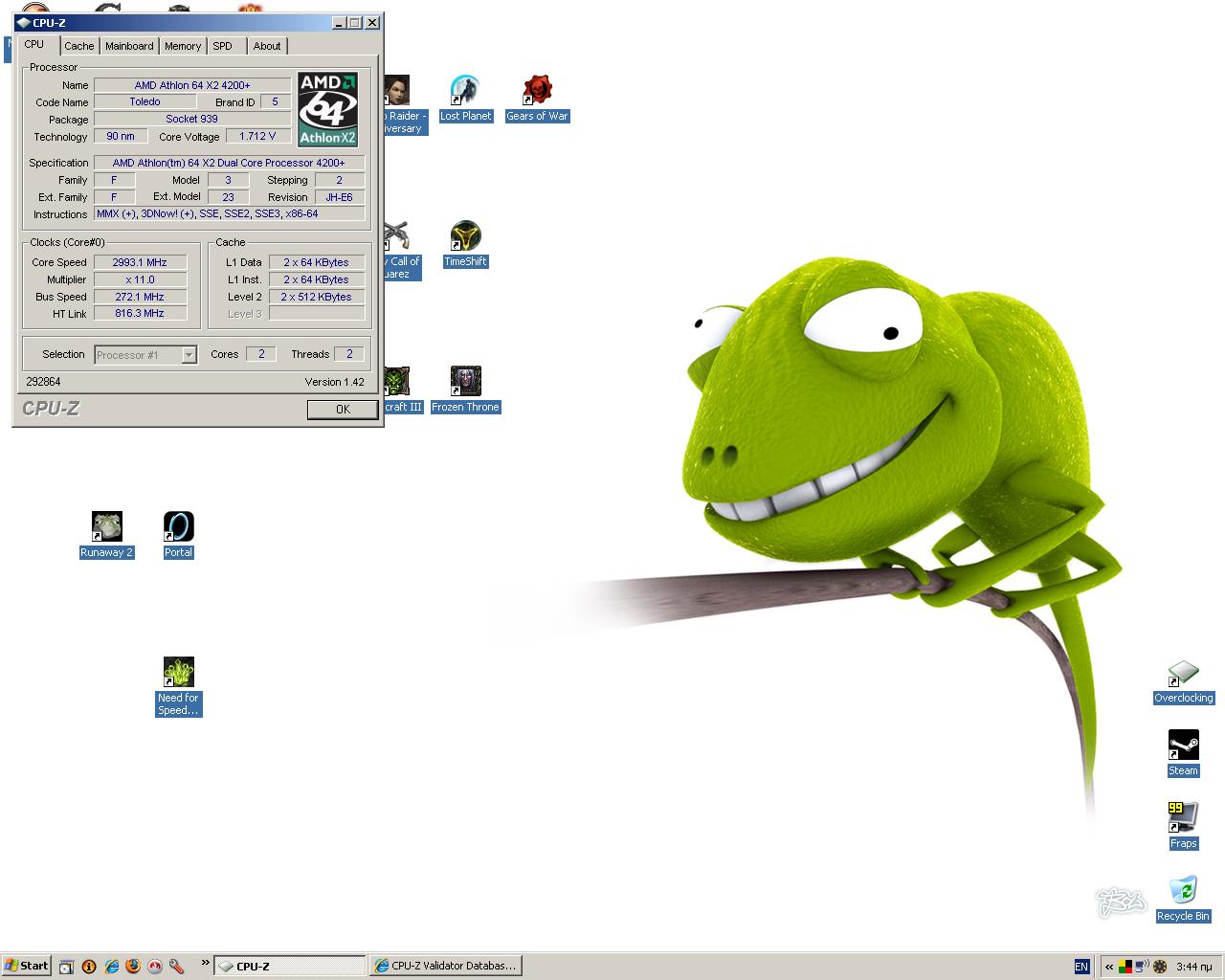
Task: Click the Threads value box
Action: (x=349, y=354)
